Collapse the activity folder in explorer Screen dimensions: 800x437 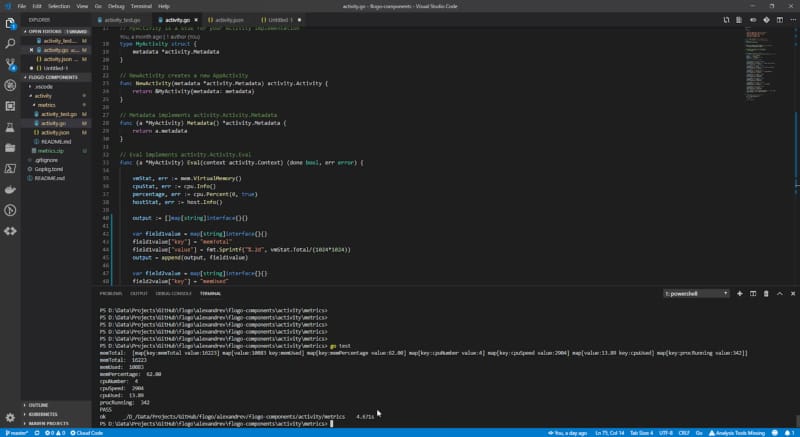pyautogui.click(x=43, y=95)
